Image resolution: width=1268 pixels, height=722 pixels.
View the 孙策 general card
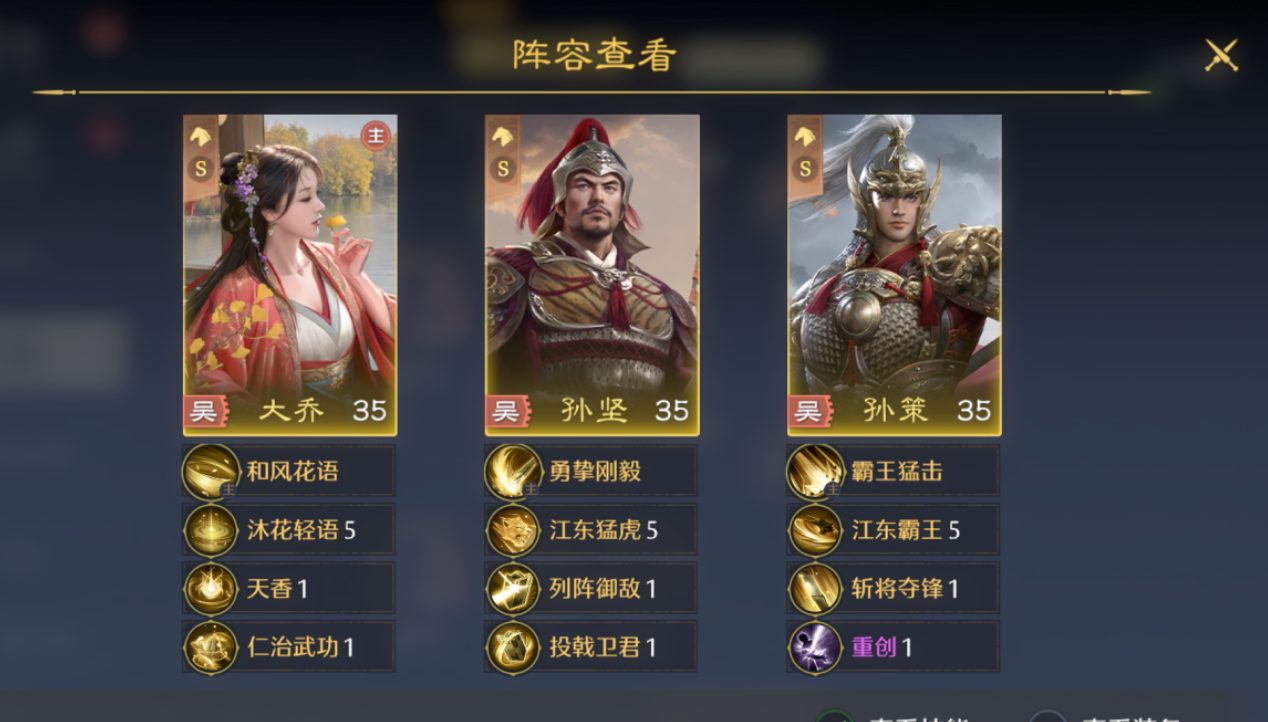coord(894,275)
